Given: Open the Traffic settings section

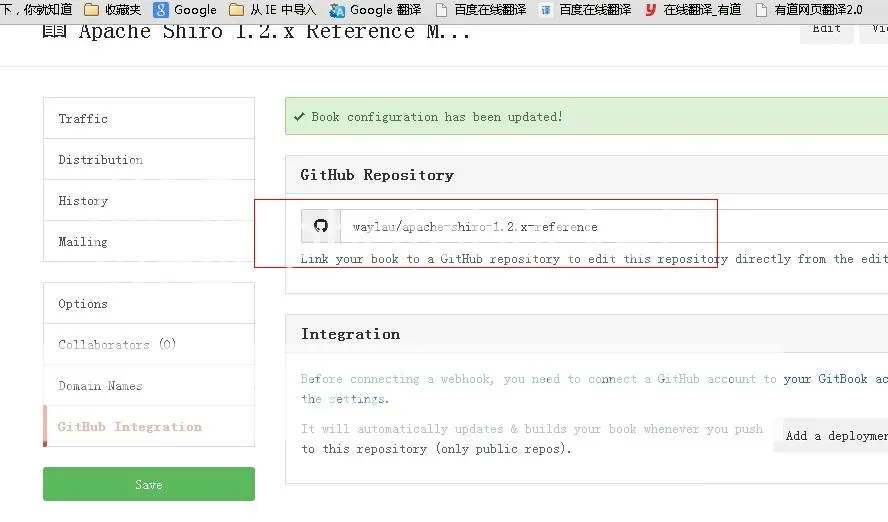Looking at the screenshot, I should click(x=149, y=118).
